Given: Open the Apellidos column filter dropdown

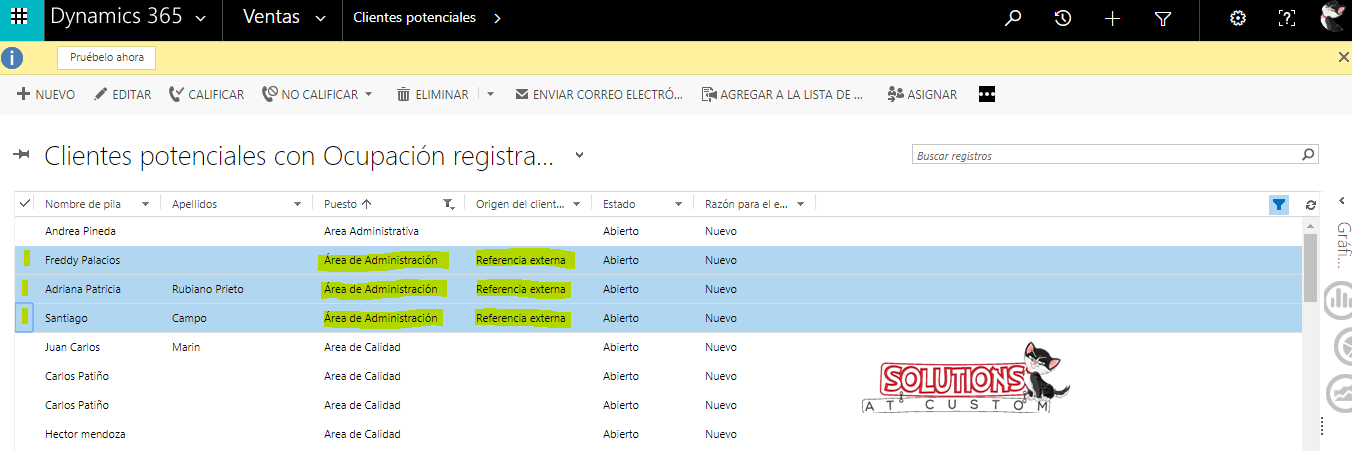Looking at the screenshot, I should pyautogui.click(x=298, y=204).
